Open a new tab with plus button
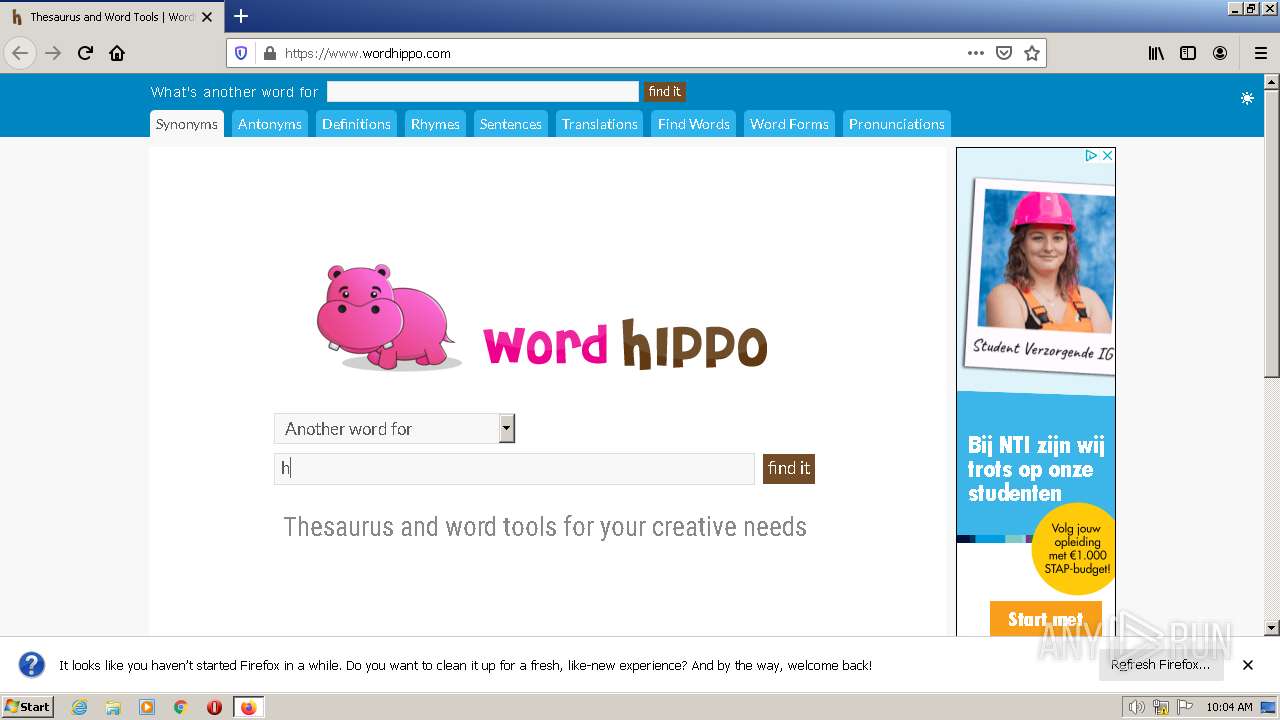This screenshot has width=1280, height=720. [x=241, y=16]
